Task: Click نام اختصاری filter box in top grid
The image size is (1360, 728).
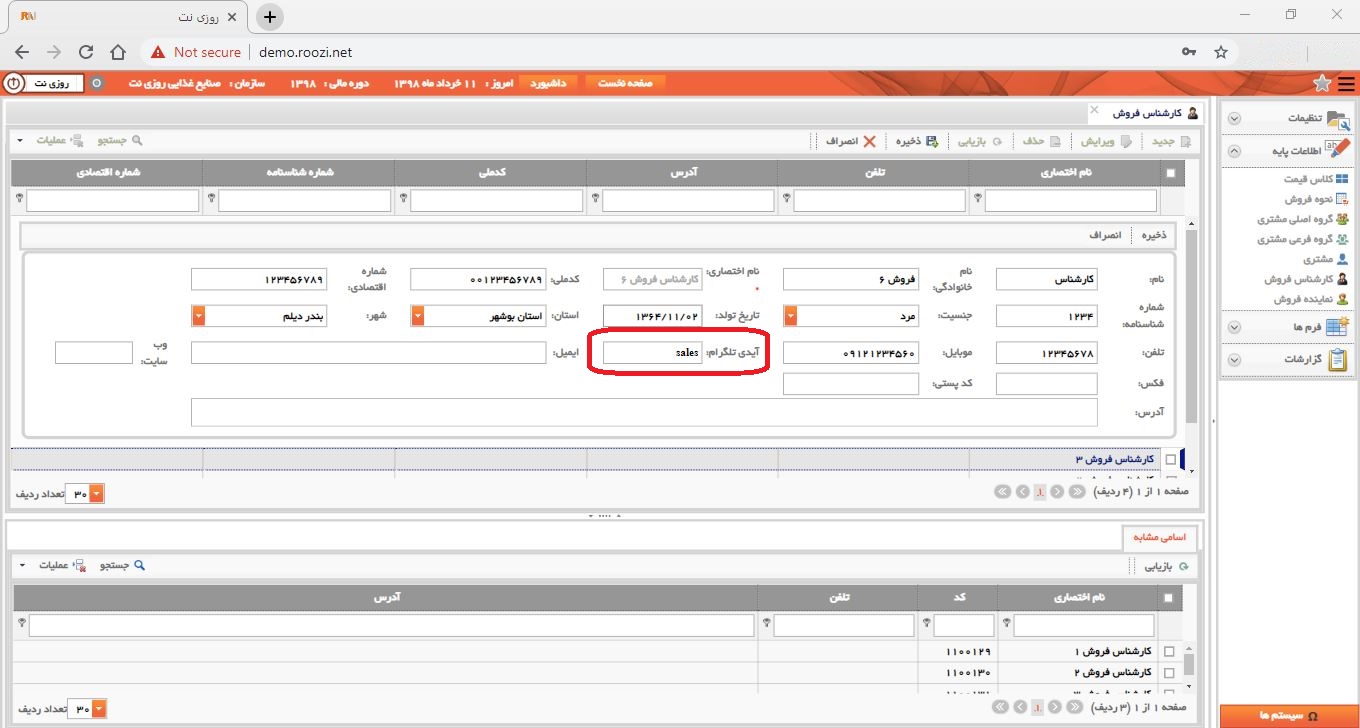Action: point(1070,201)
